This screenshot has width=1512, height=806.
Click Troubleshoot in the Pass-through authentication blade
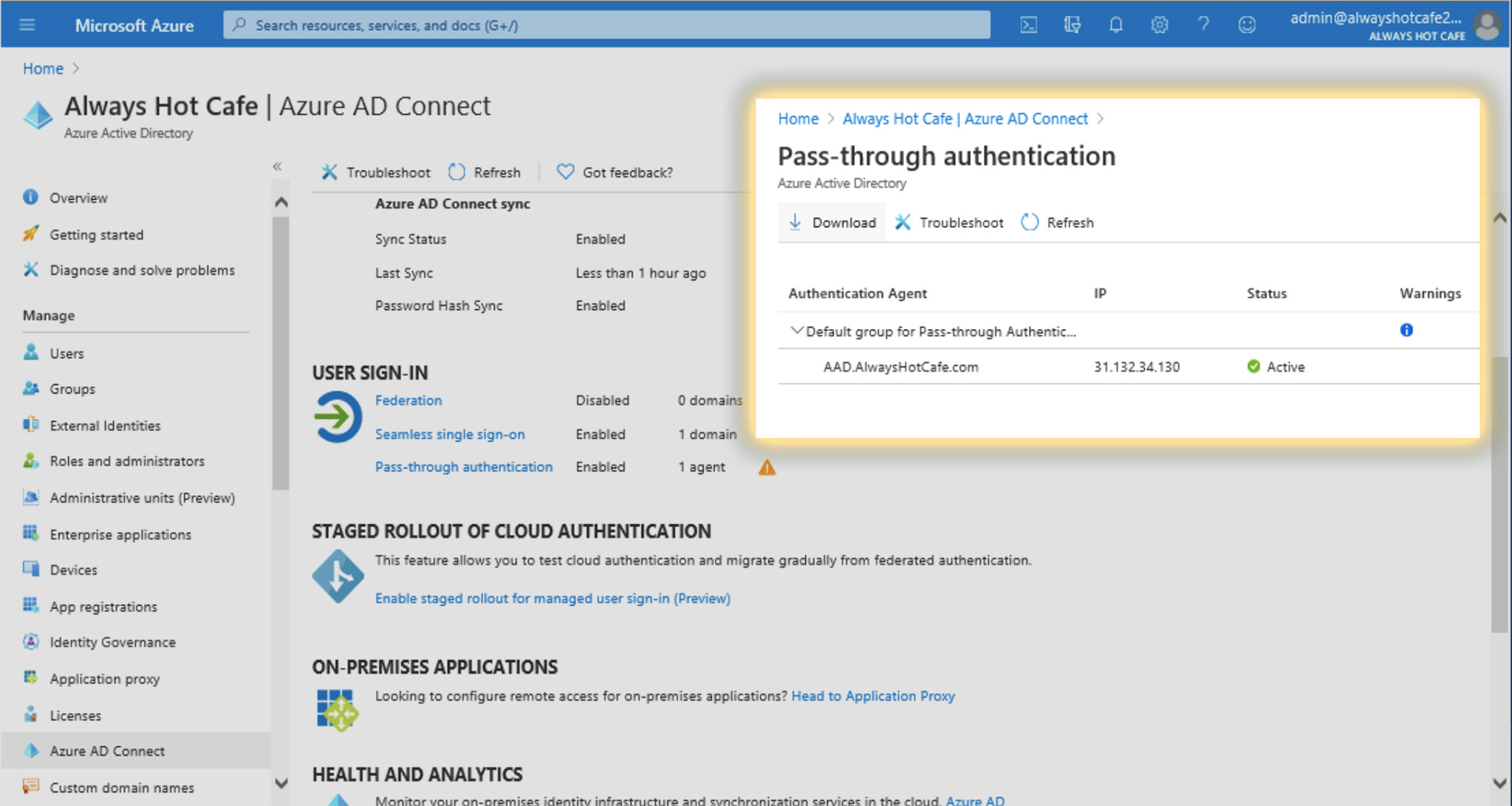click(x=948, y=222)
